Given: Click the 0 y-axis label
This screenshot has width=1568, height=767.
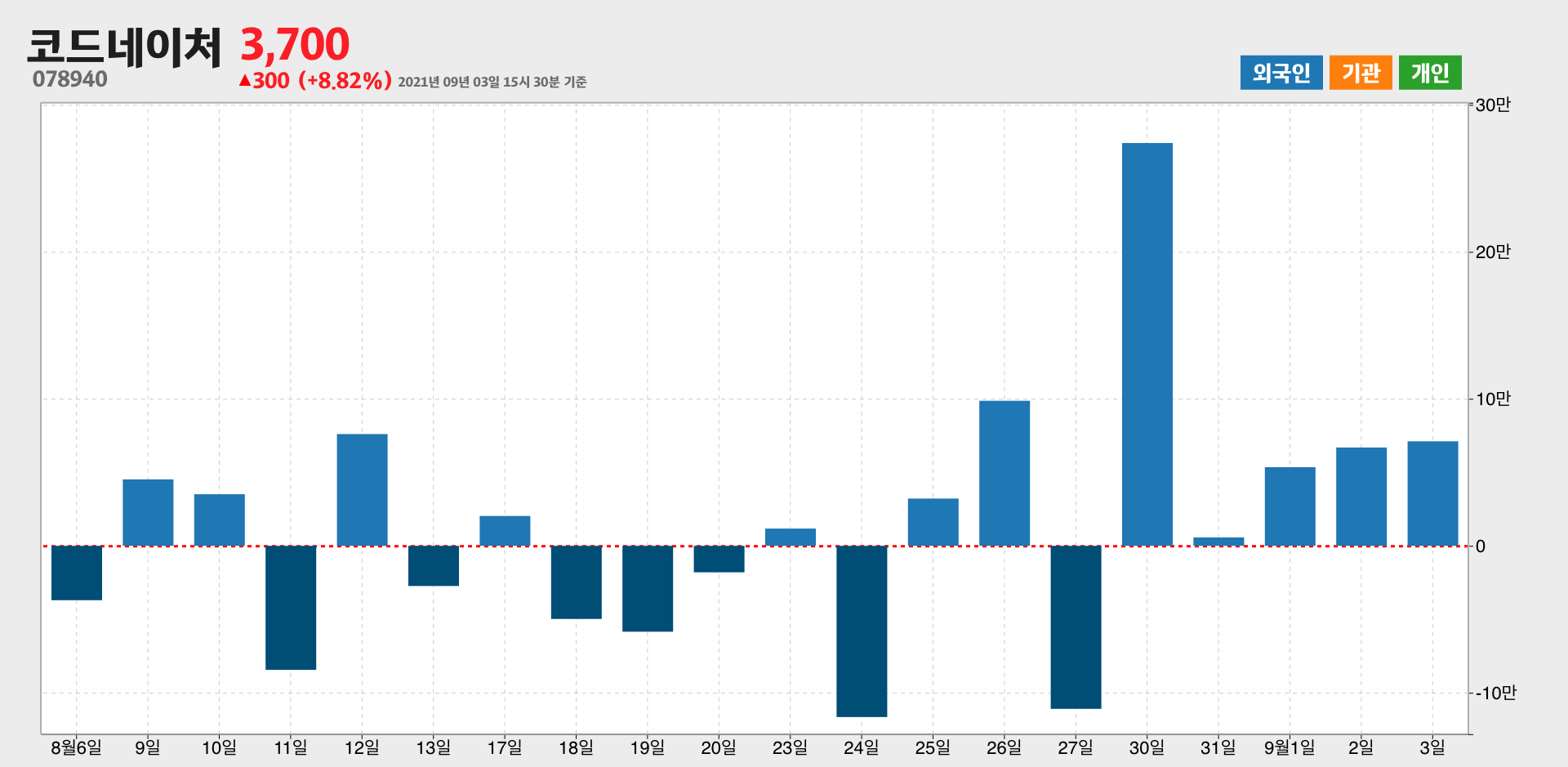Looking at the screenshot, I should tap(1481, 546).
